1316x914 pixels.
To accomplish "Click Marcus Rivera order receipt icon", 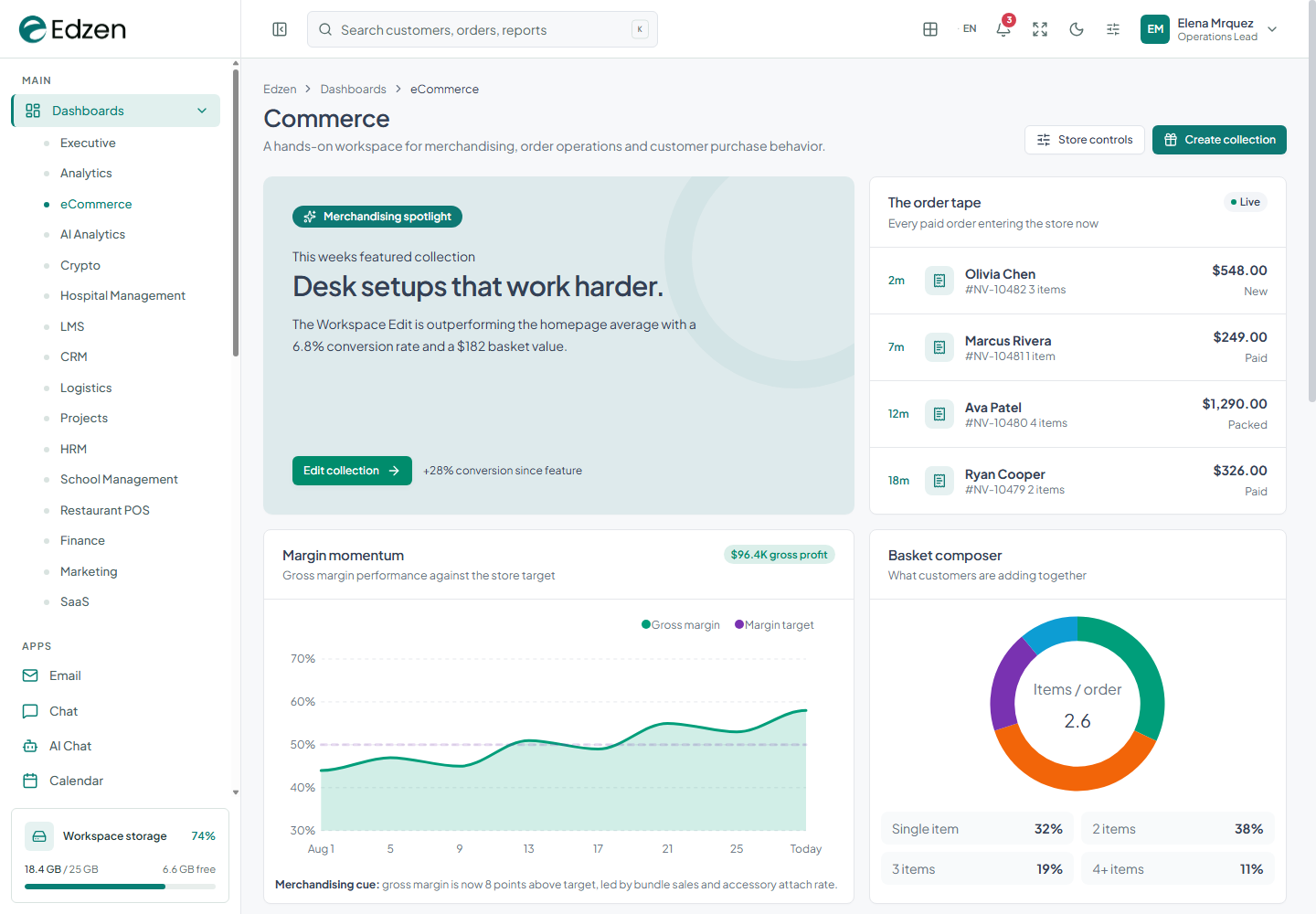I will pos(939,347).
